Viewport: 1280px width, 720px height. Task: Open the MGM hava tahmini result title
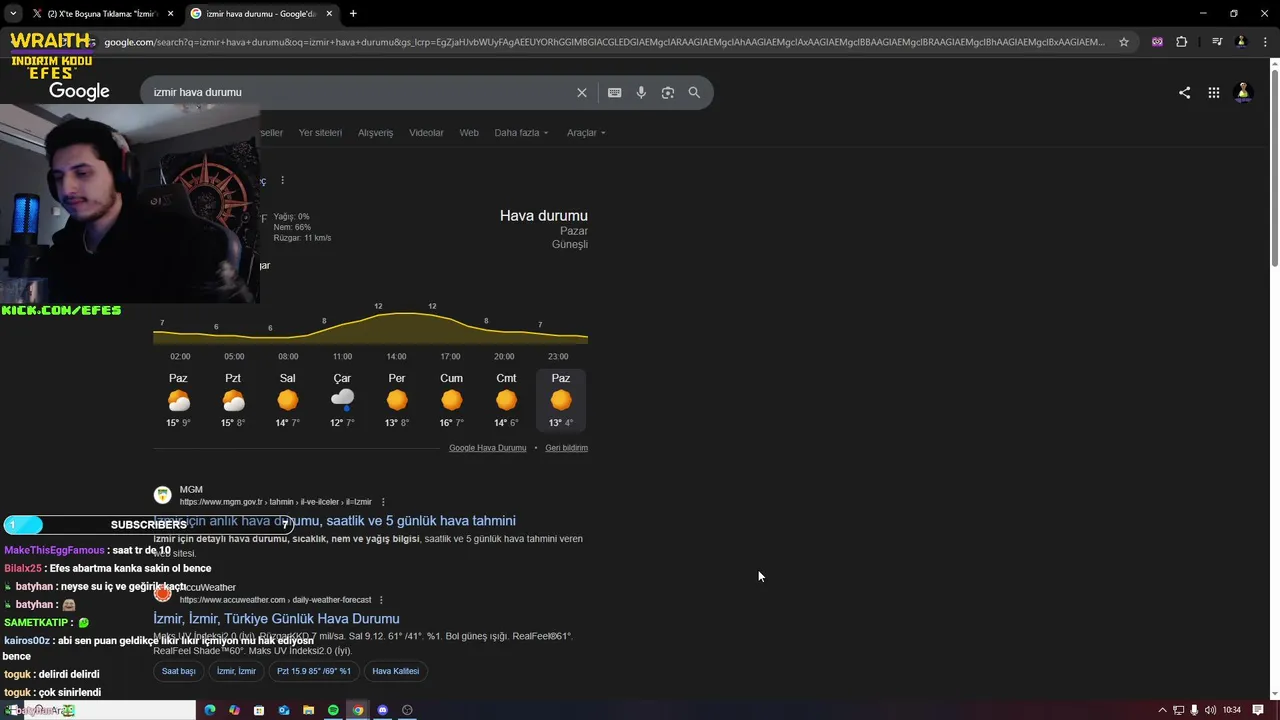pos(335,521)
